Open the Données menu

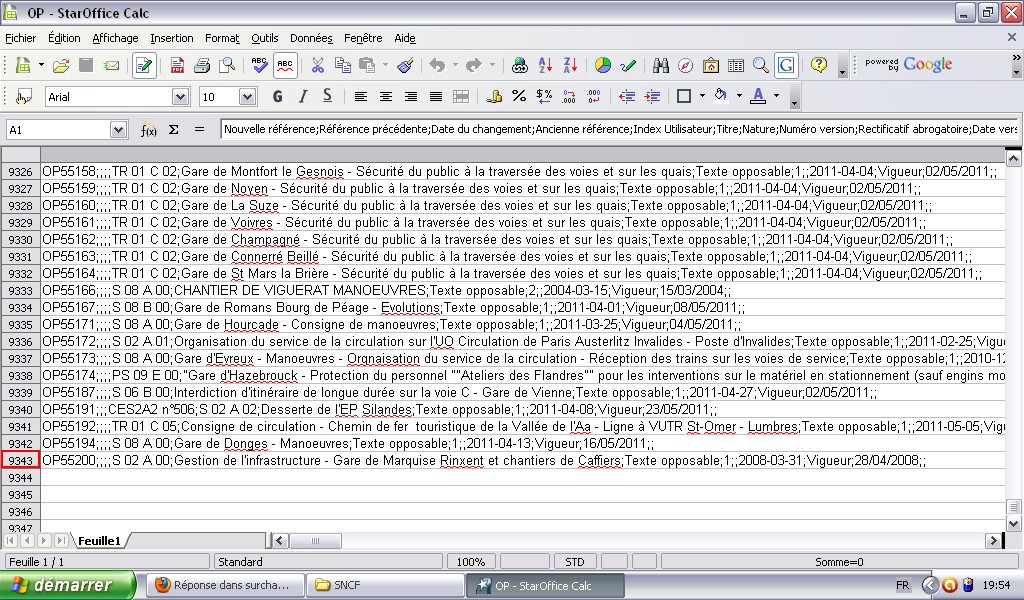(x=310, y=38)
